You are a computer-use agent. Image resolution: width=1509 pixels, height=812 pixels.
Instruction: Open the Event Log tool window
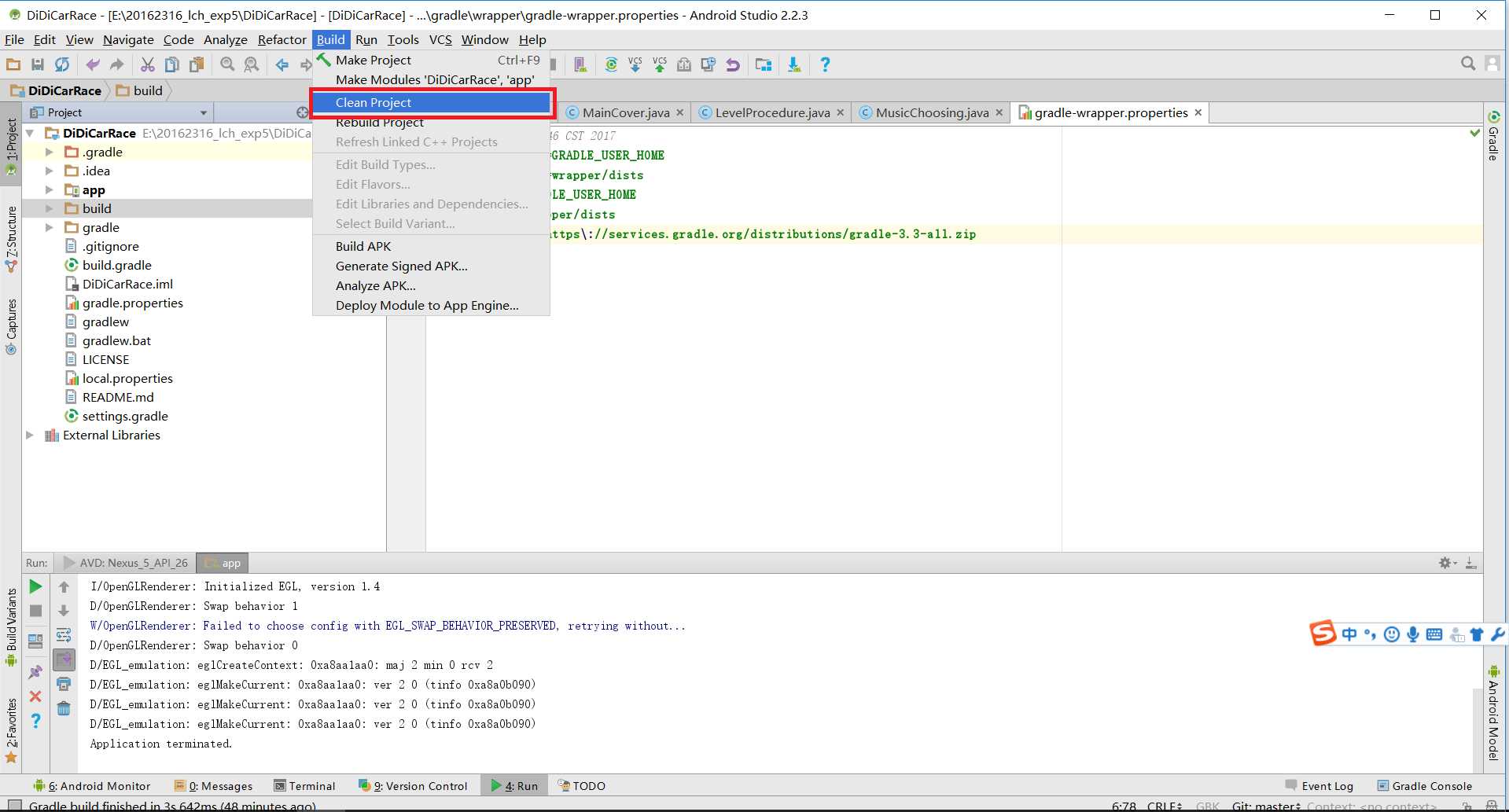pos(1319,785)
